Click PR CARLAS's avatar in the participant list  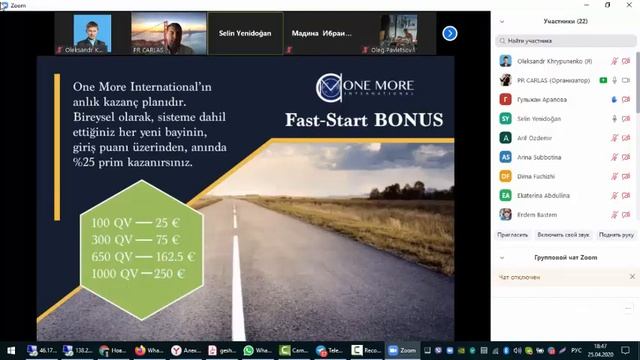(x=506, y=80)
